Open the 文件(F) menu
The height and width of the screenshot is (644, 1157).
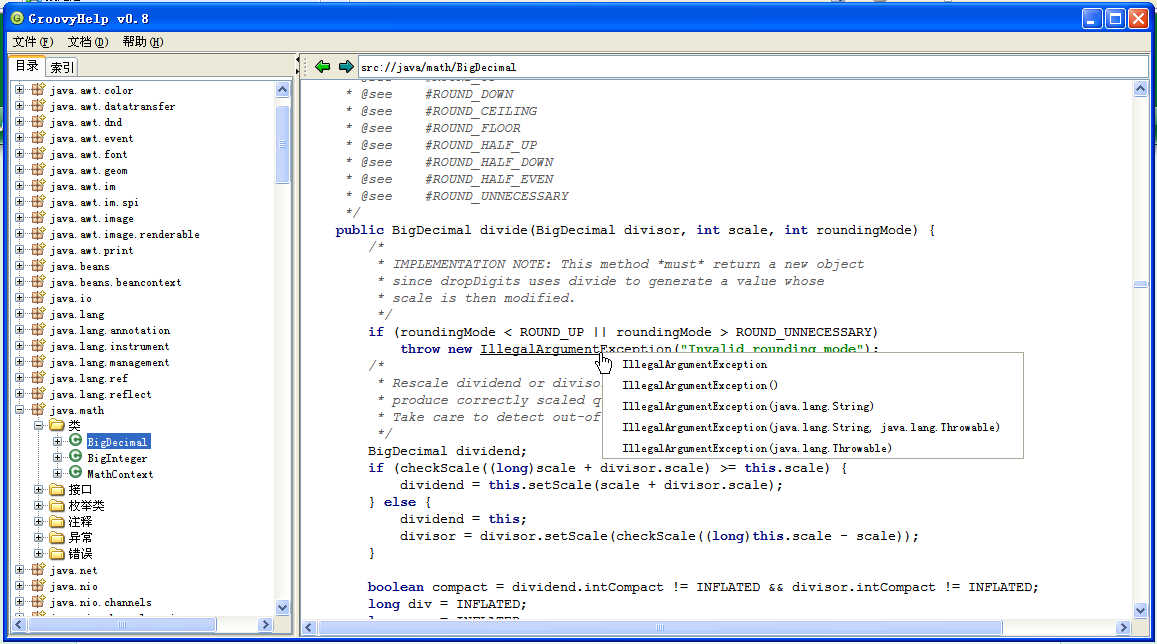point(33,41)
